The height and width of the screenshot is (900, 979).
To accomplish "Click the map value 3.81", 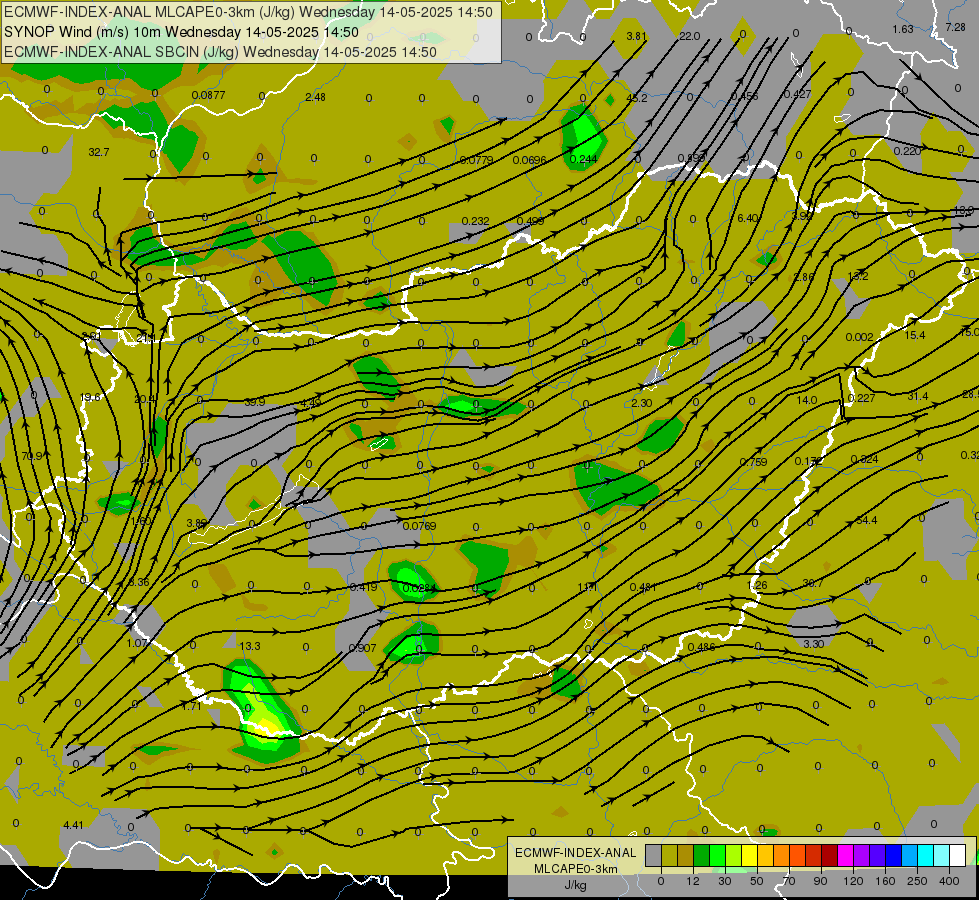I will click(x=636, y=36).
